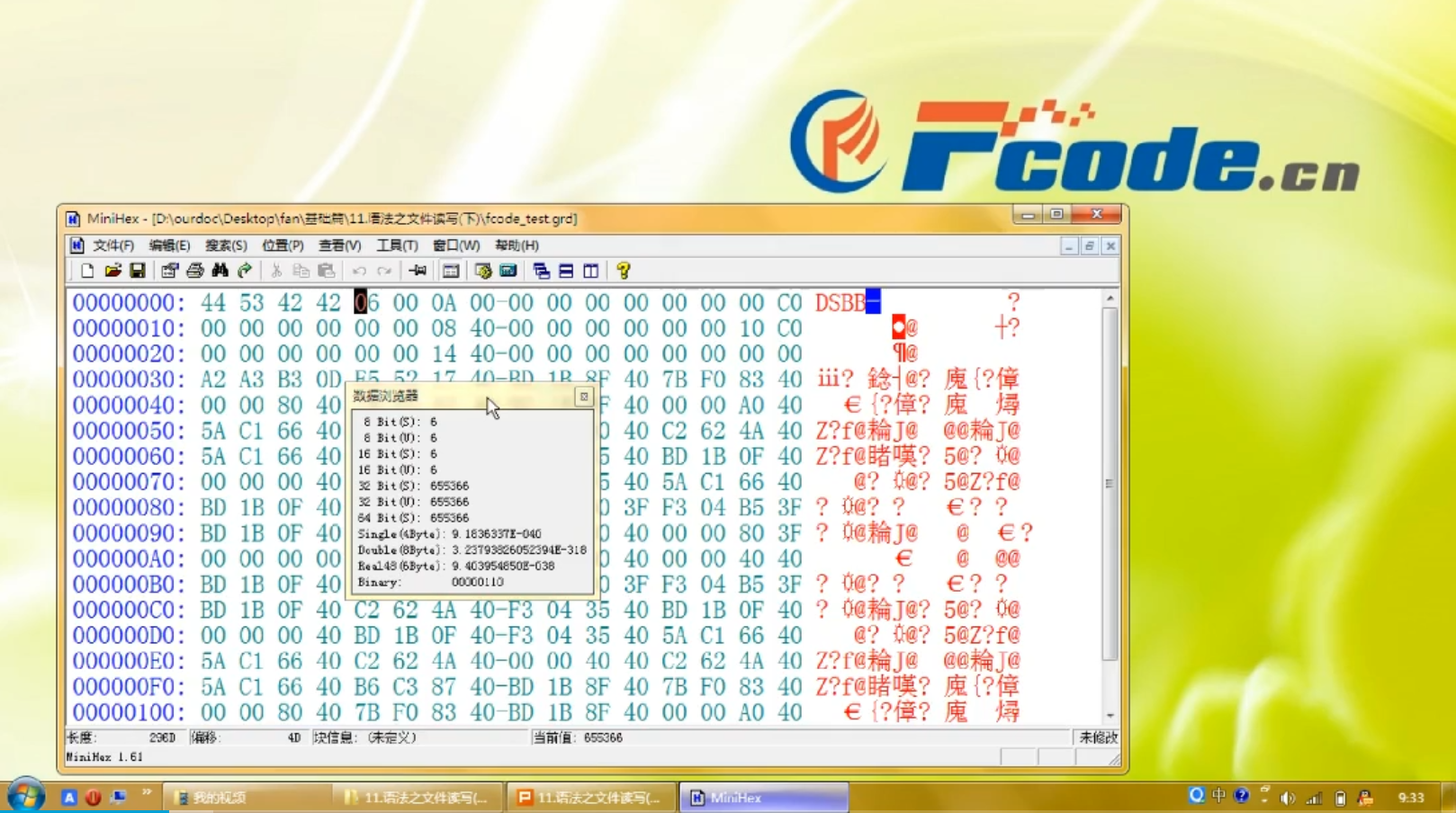Click the 未修改 status indicator

tap(1098, 738)
